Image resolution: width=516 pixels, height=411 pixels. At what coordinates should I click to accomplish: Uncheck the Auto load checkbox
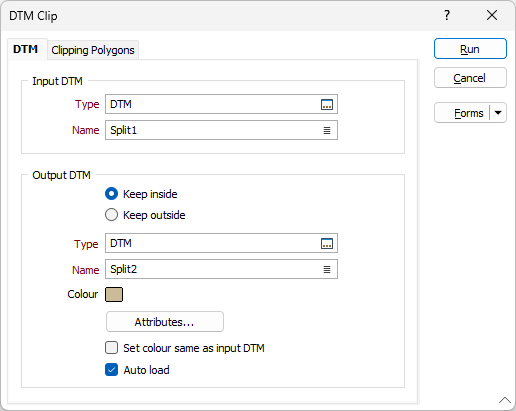click(111, 370)
